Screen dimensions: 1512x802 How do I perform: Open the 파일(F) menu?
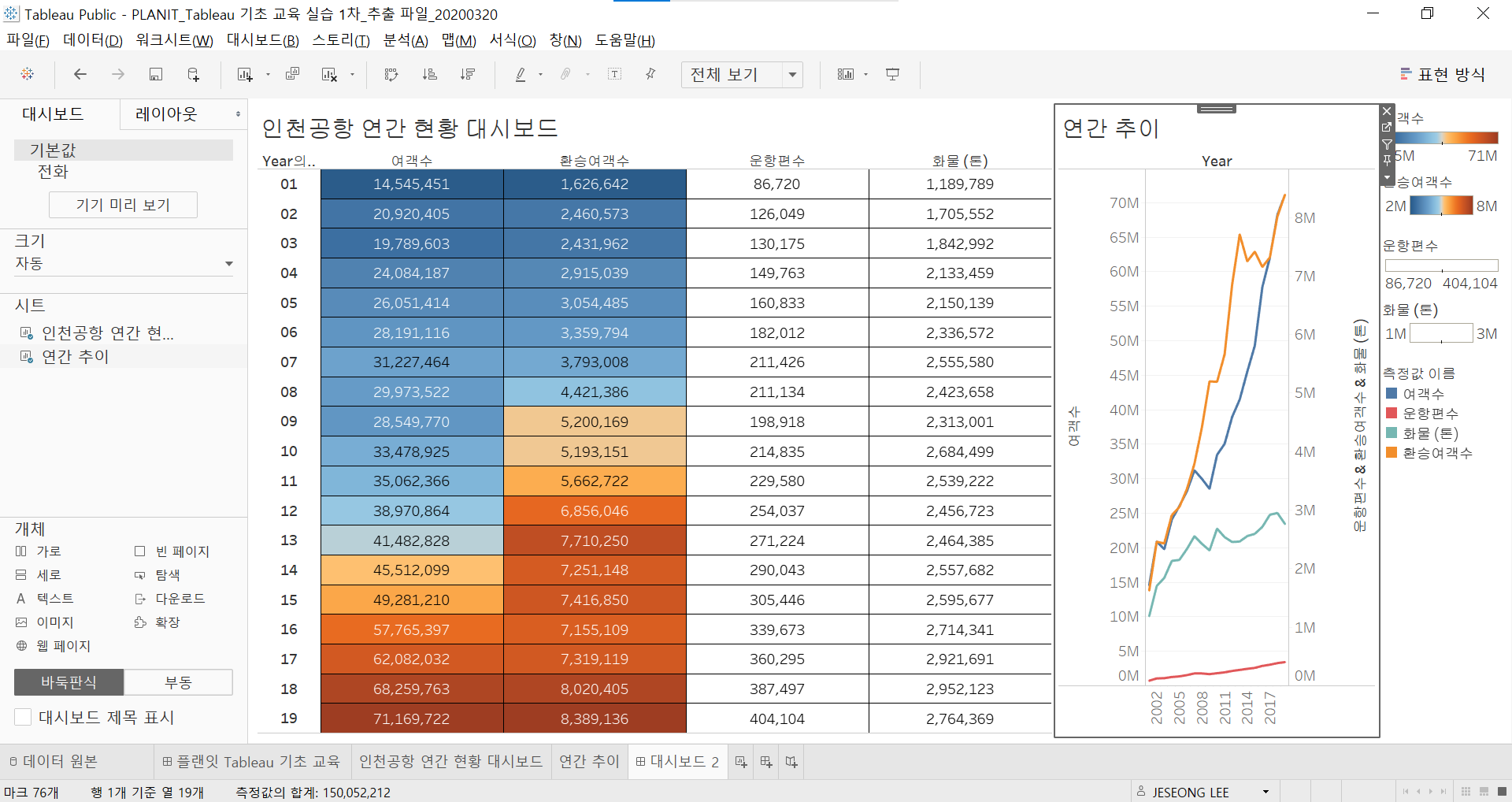coord(28,40)
